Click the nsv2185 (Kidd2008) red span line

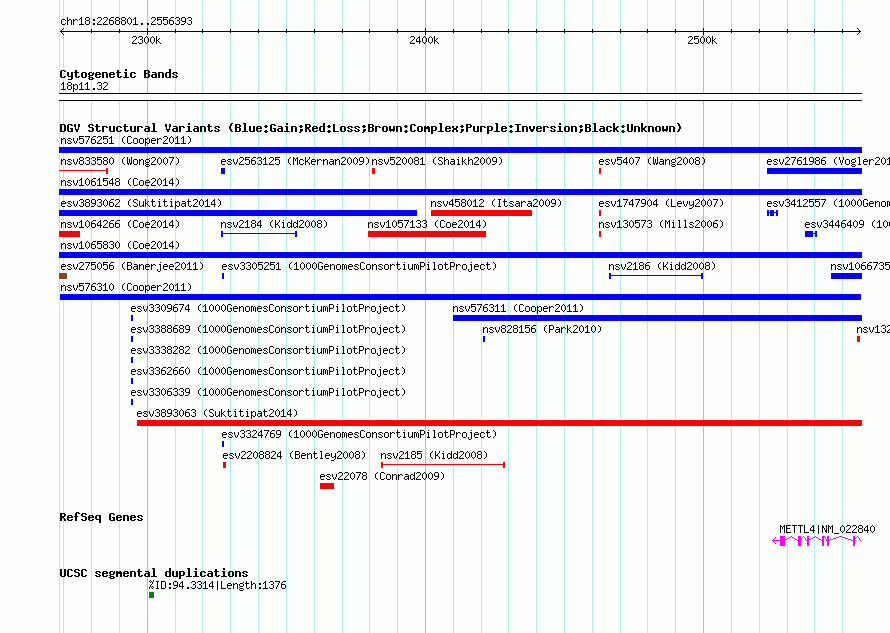[x=443, y=465]
